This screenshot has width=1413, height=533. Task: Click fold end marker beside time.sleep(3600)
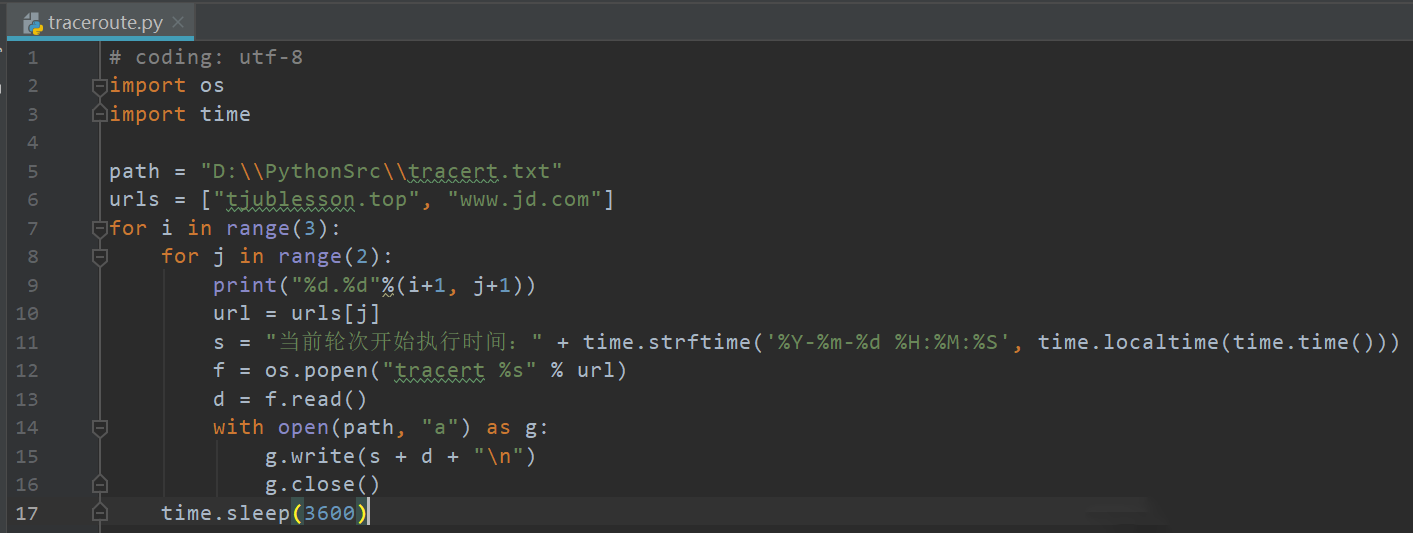pos(99,513)
